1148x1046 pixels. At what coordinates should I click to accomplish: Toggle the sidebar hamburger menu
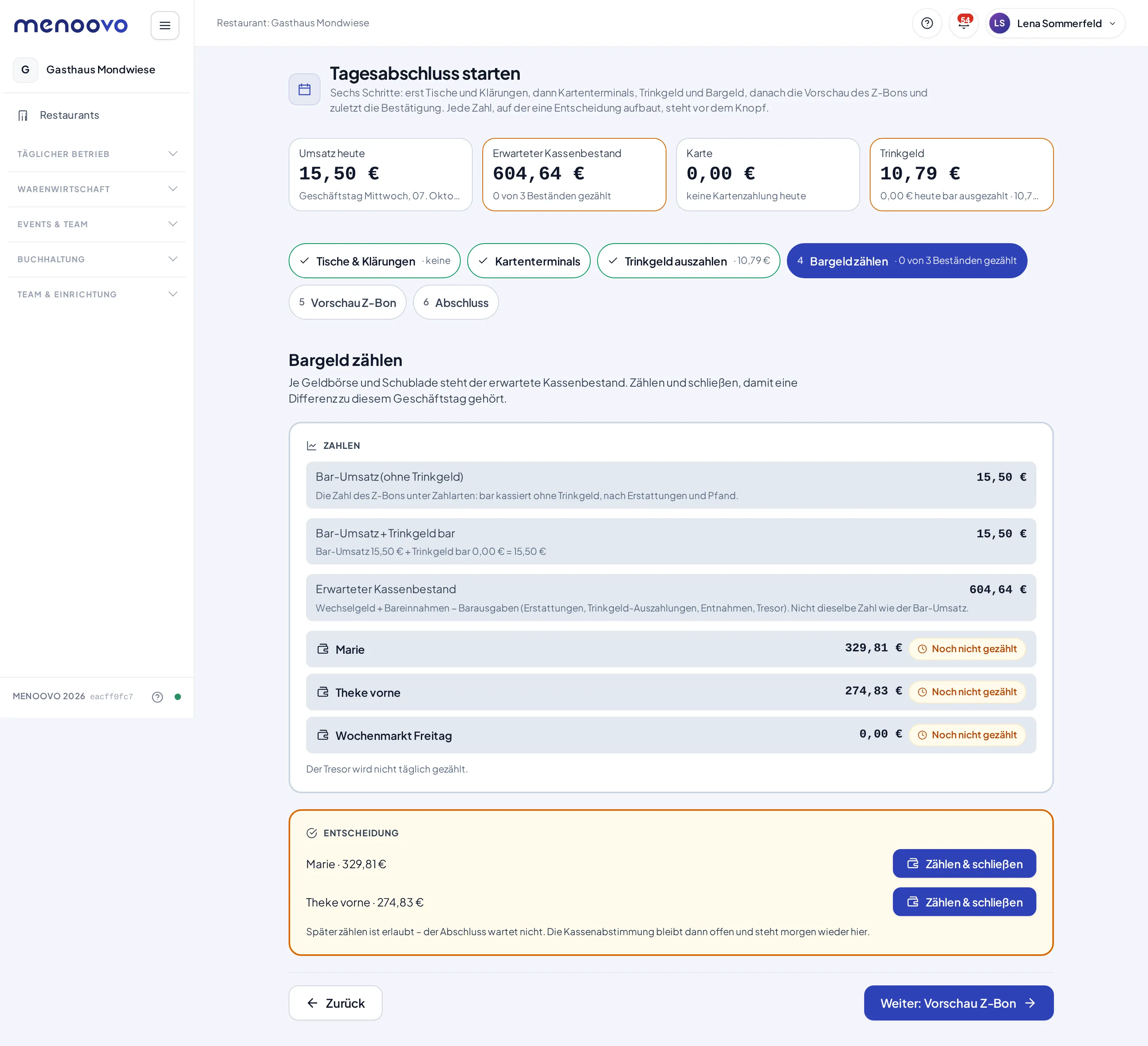pos(165,26)
